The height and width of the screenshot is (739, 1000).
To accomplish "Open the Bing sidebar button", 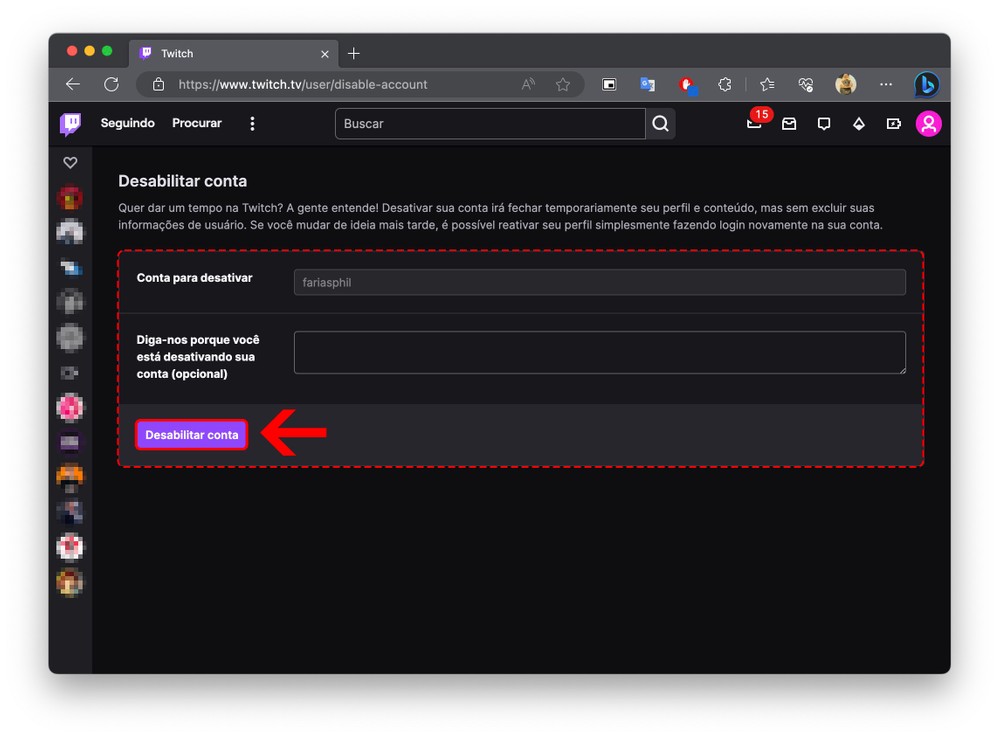I will coord(927,84).
